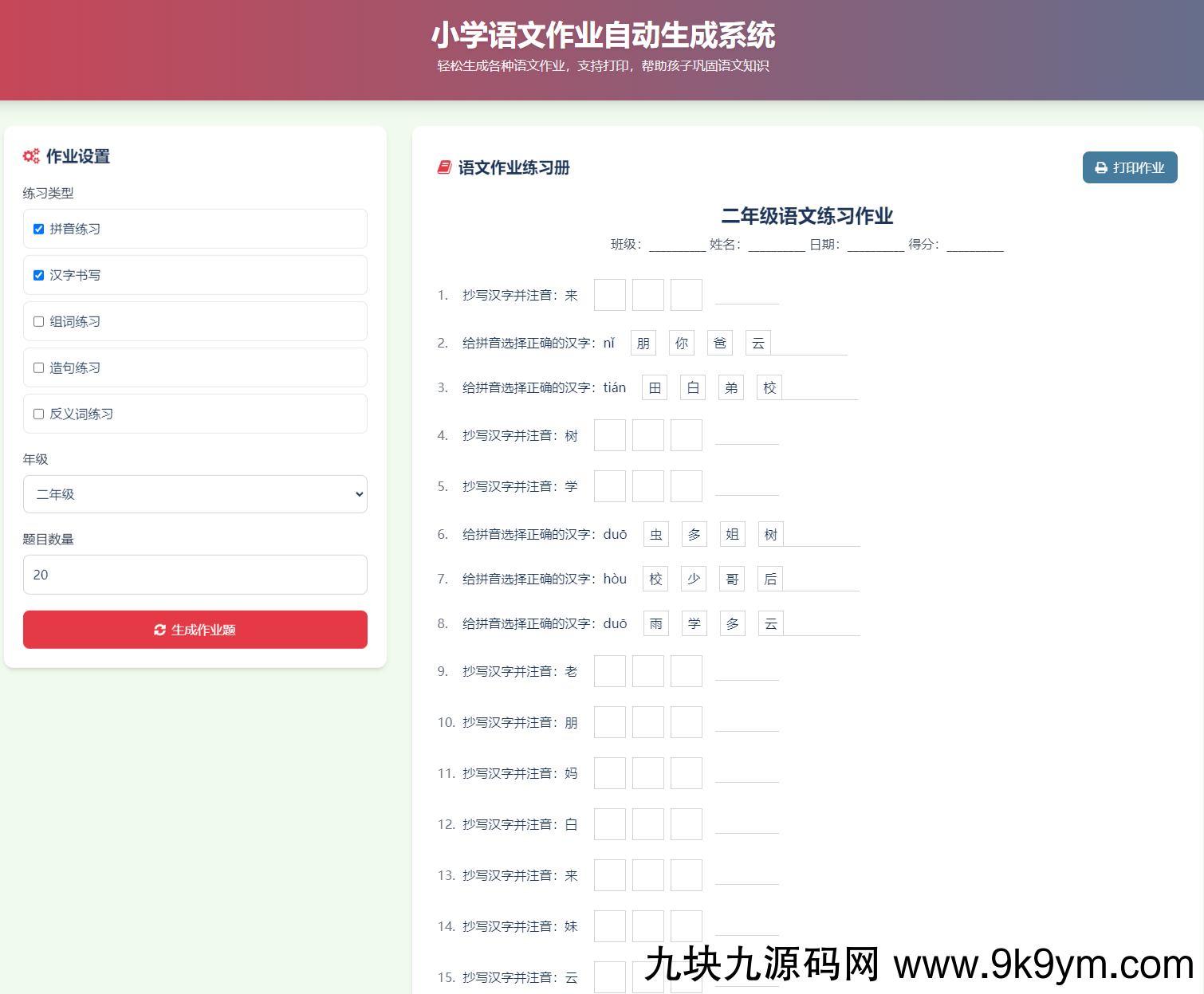This screenshot has height=994, width=1204.
Task: Open the 年级 grade dropdown
Action: 195,494
